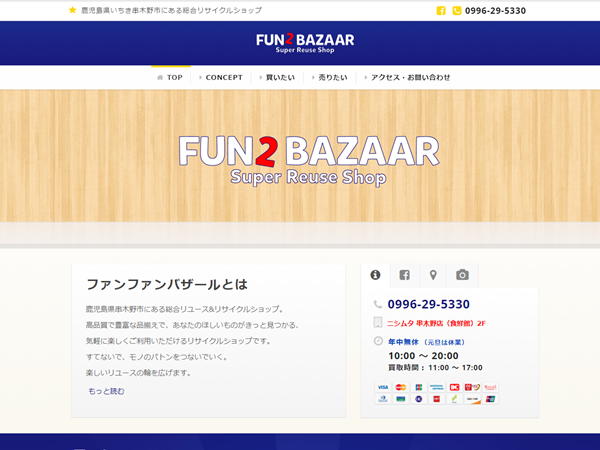Click the VISA card icon
This screenshot has width=600, height=450.
pyautogui.click(x=383, y=387)
